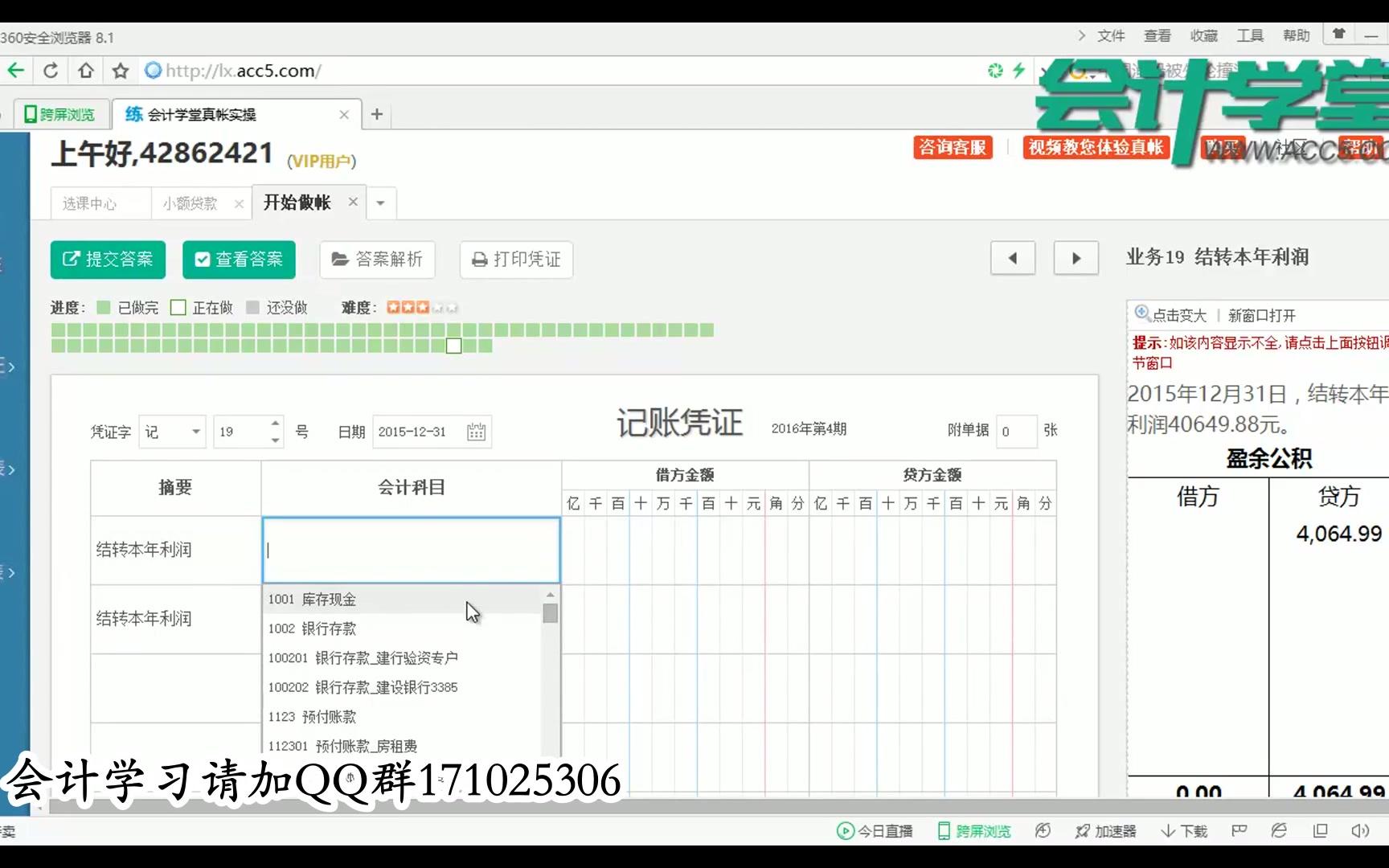Increase voucher number with stepper up arrow
The height and width of the screenshot is (868, 1389).
273,424
